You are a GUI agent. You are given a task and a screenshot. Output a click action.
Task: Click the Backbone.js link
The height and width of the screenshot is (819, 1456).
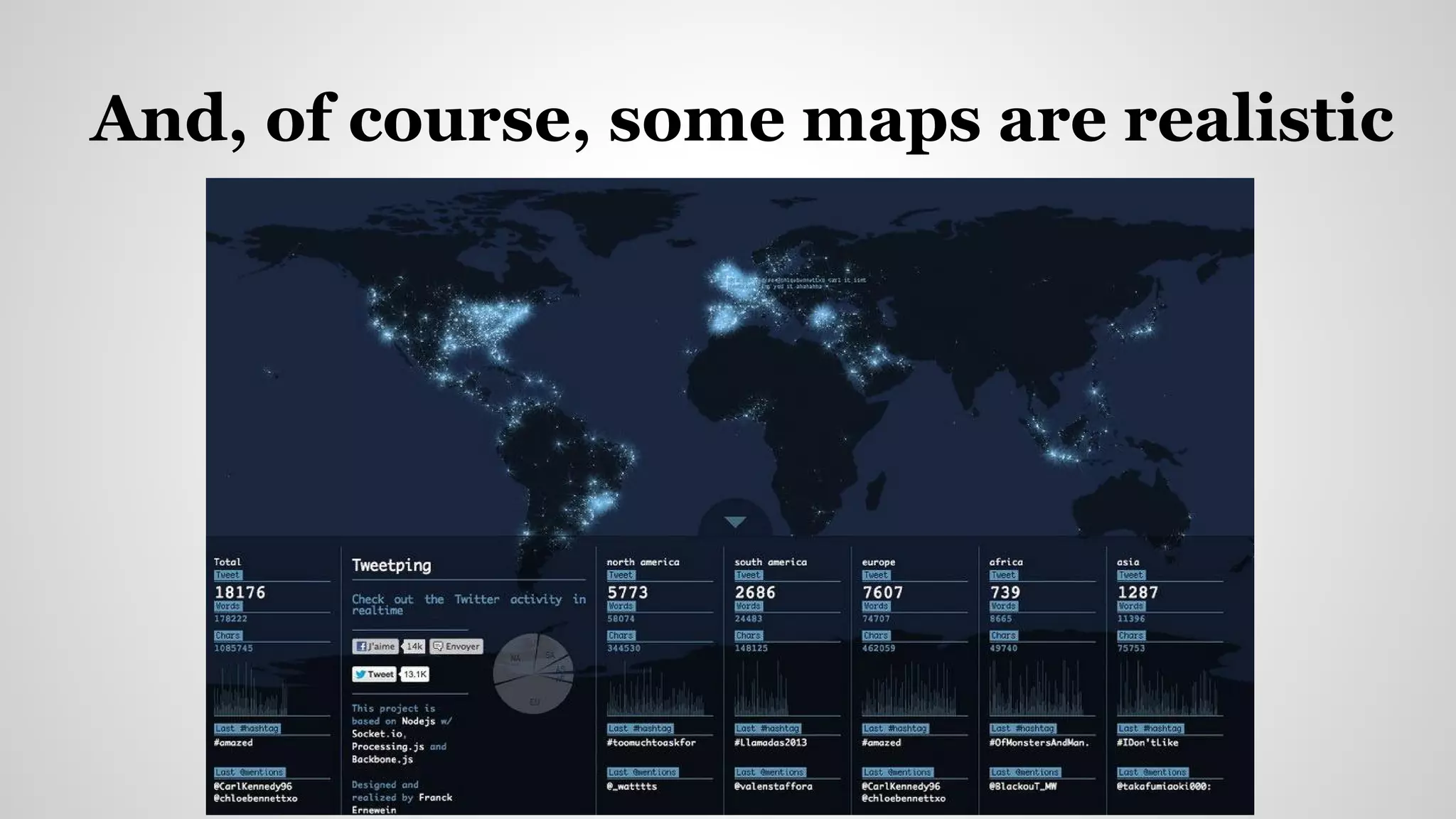382,759
